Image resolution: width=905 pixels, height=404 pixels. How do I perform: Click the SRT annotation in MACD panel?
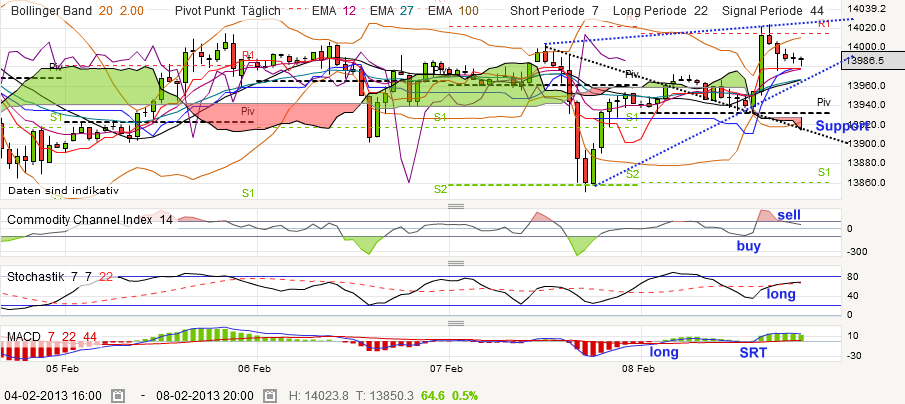coord(754,352)
